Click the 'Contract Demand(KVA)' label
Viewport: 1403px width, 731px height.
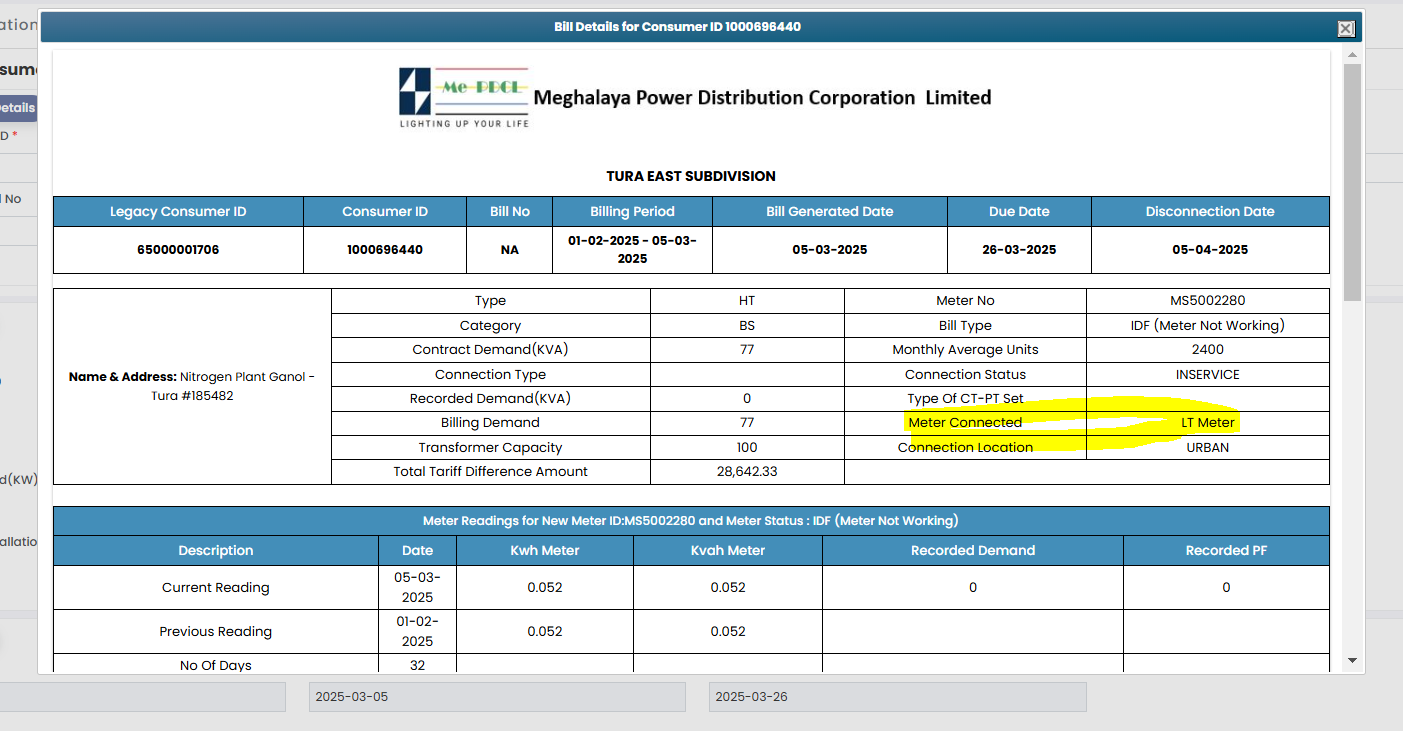(x=490, y=350)
